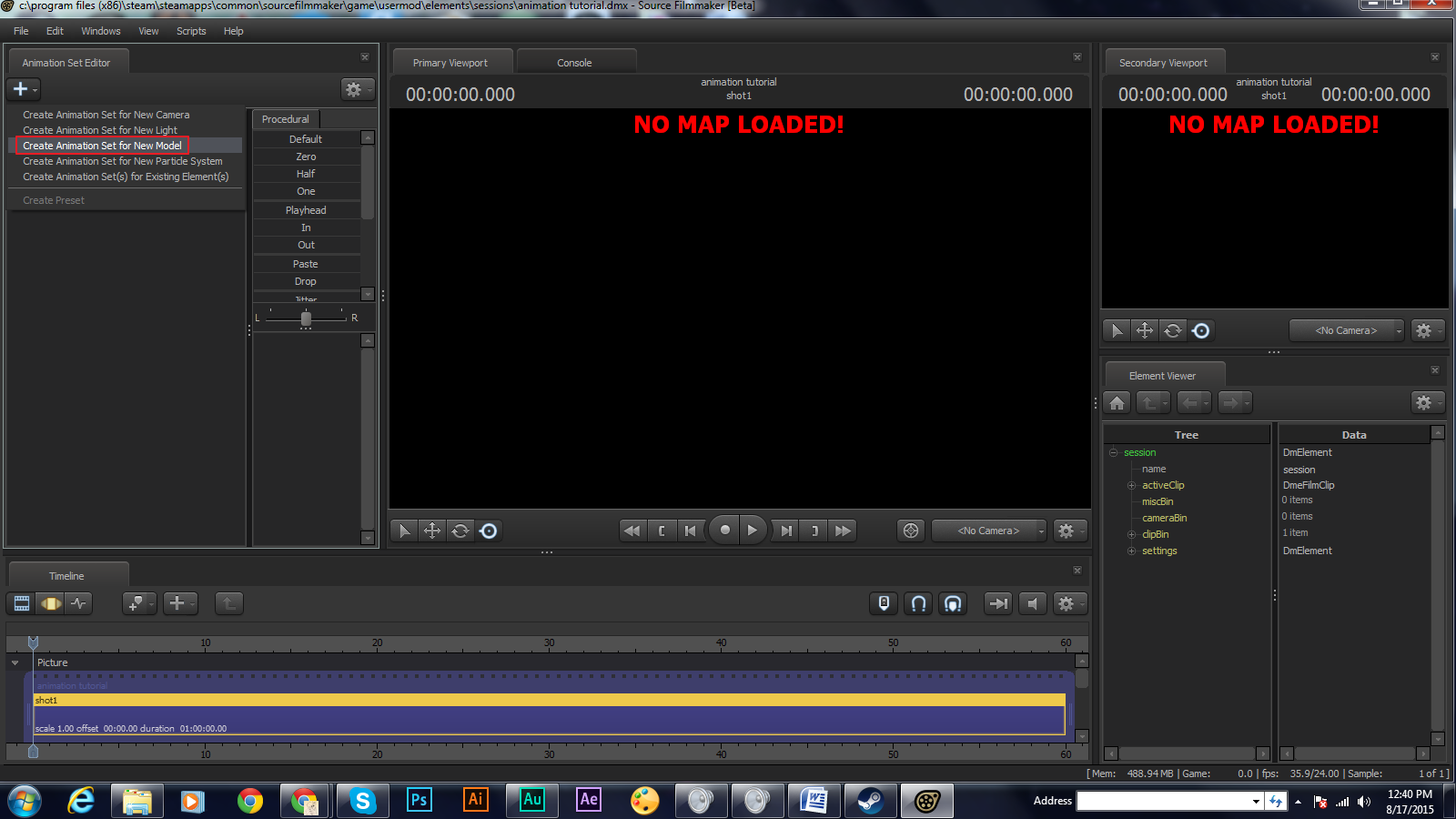This screenshot has height=819, width=1456.
Task: Click the L-R preset balance slider handle
Action: (x=306, y=318)
